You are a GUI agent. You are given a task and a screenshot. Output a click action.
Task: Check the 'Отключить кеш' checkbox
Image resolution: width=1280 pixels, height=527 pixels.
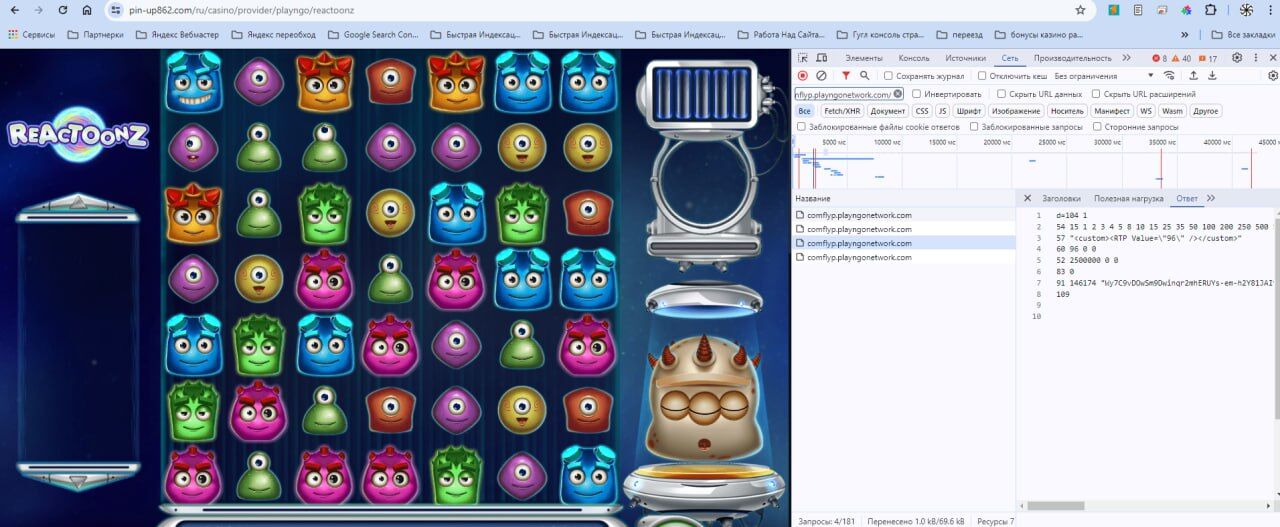982,76
